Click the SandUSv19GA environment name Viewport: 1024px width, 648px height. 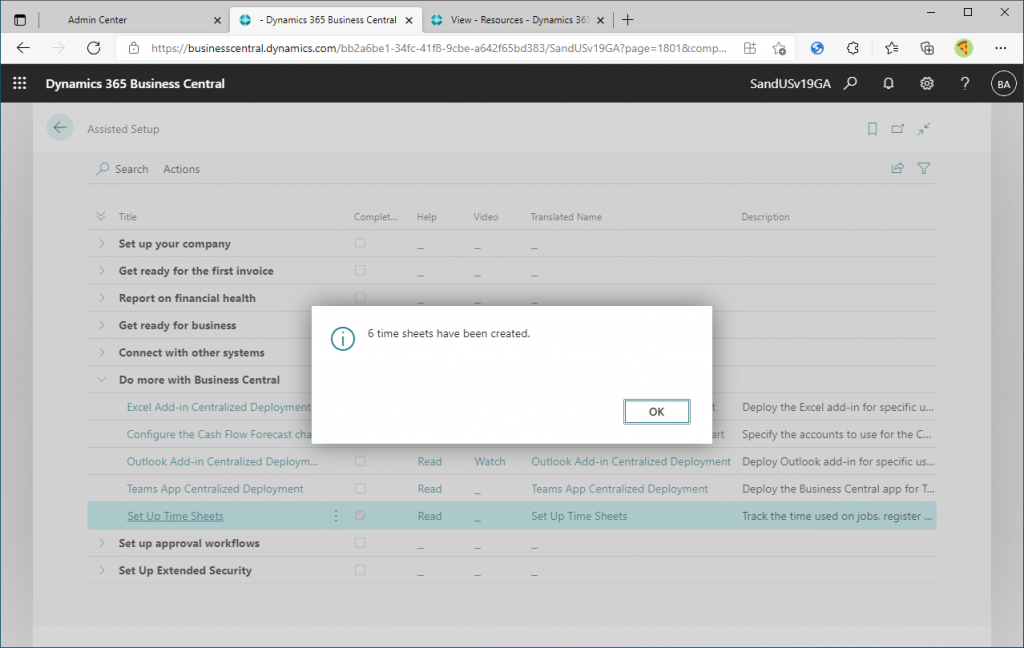pos(790,84)
